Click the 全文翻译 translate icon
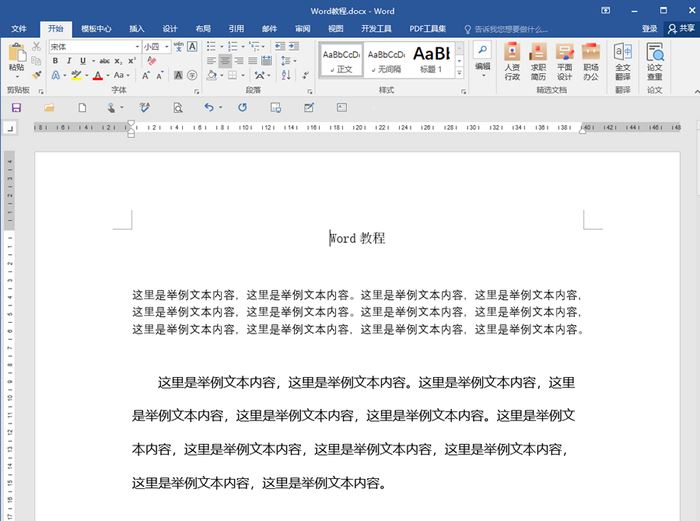The width and height of the screenshot is (700, 521). tap(623, 62)
